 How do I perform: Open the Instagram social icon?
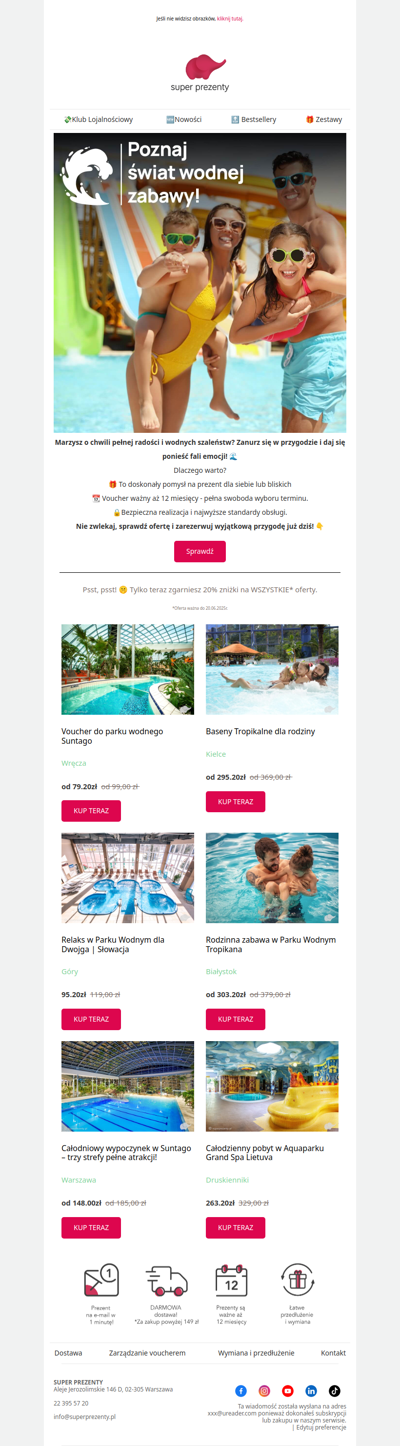[264, 1391]
